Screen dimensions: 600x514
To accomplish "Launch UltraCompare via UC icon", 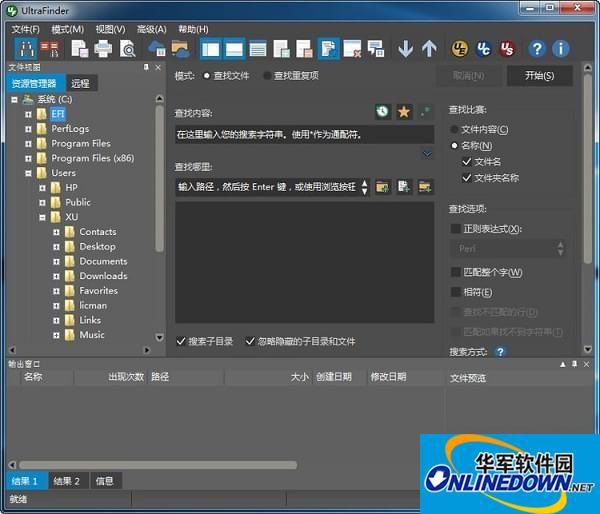I will click(483, 49).
